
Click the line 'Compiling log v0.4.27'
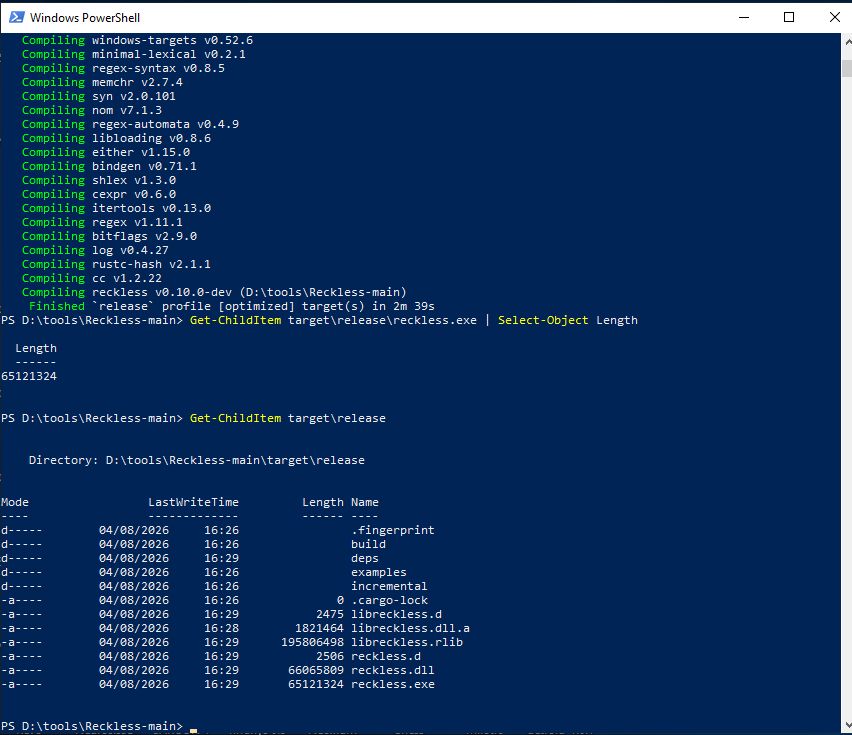point(95,250)
